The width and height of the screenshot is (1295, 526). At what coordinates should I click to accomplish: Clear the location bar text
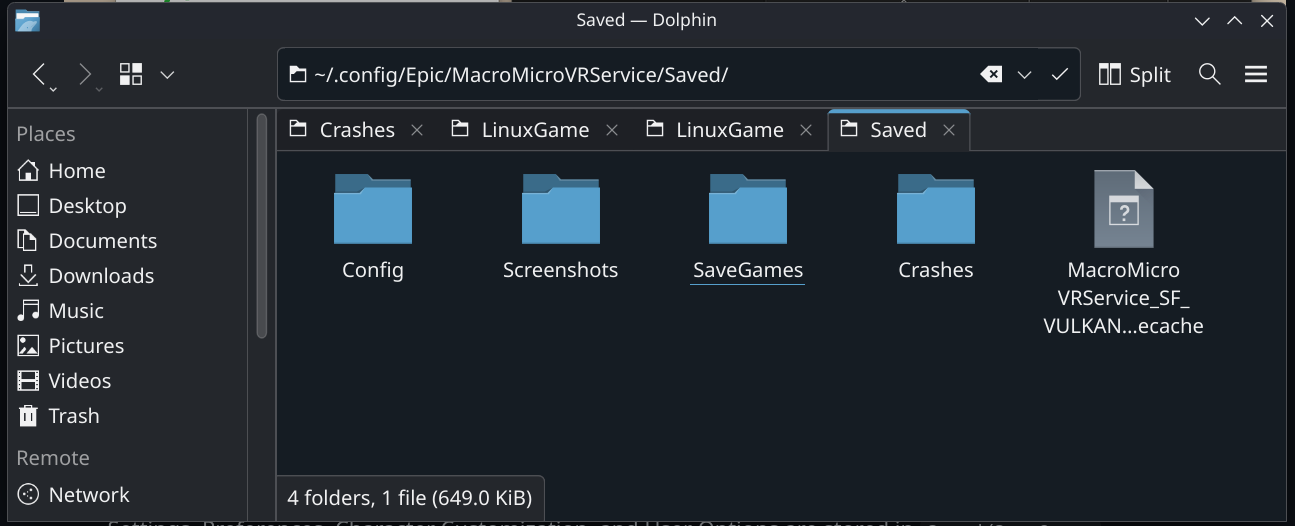990,74
